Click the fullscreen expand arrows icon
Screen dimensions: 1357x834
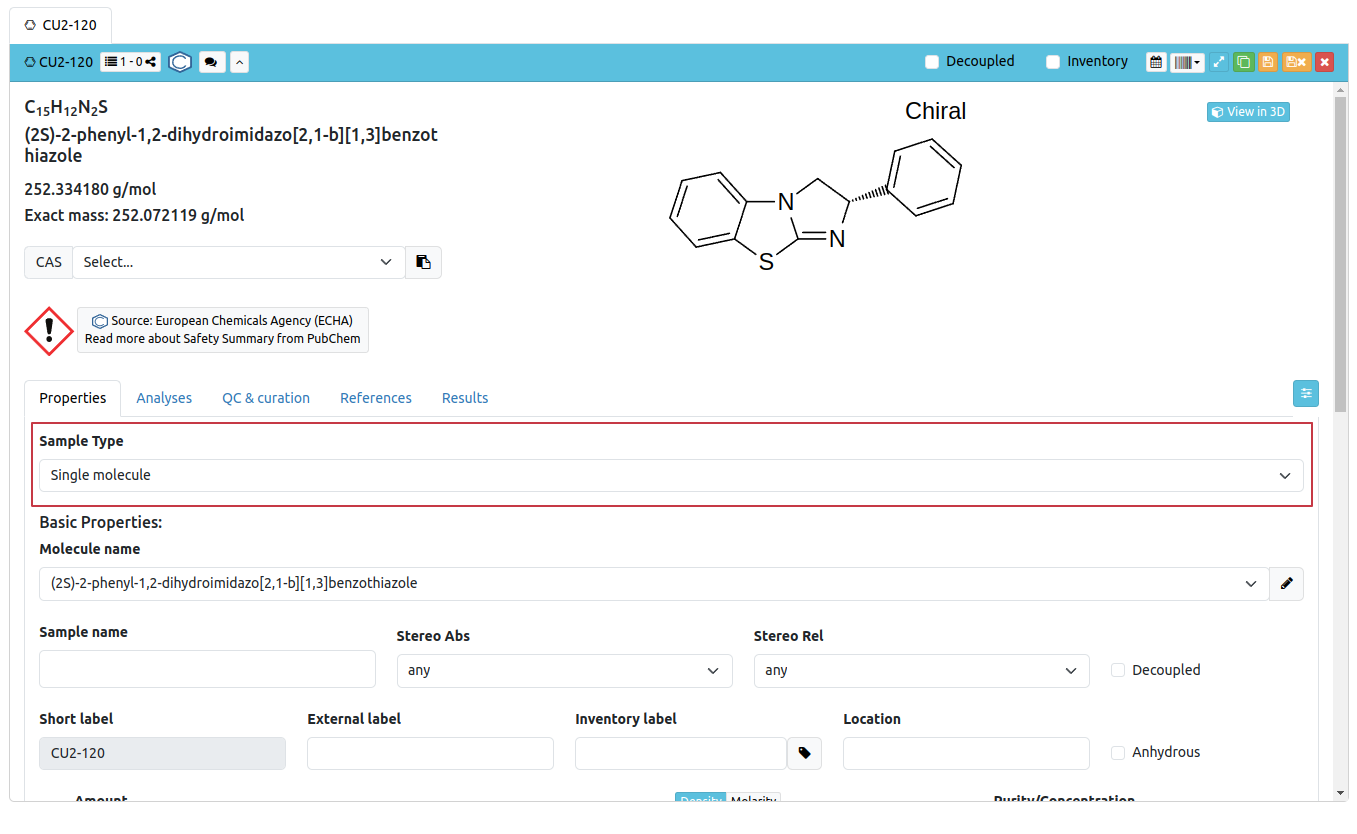1219,62
